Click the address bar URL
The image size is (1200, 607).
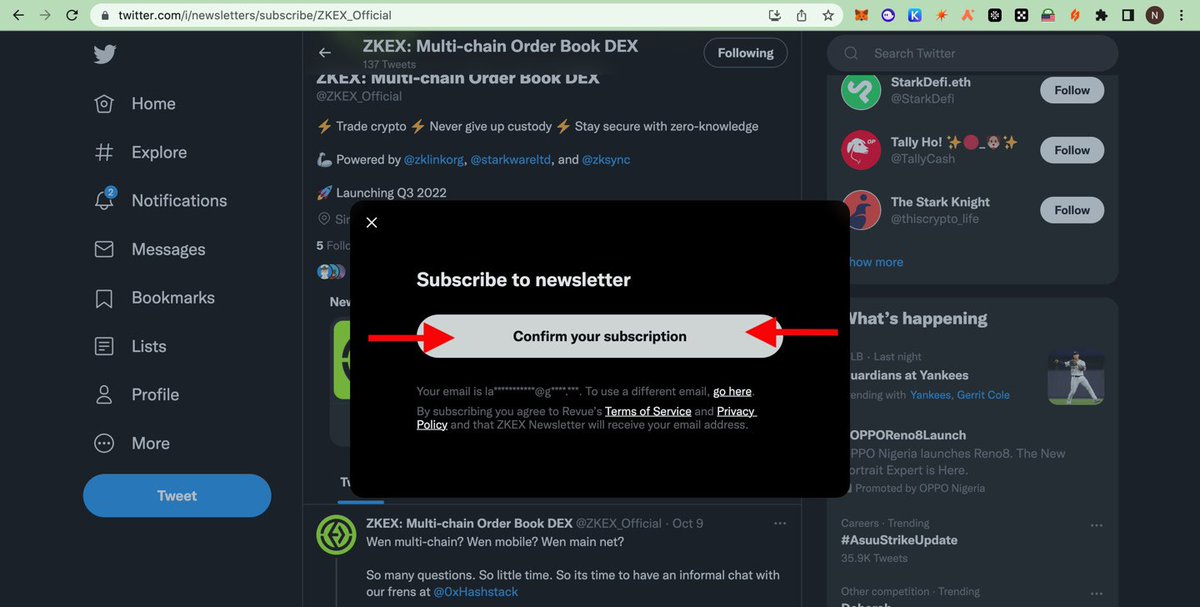point(254,15)
